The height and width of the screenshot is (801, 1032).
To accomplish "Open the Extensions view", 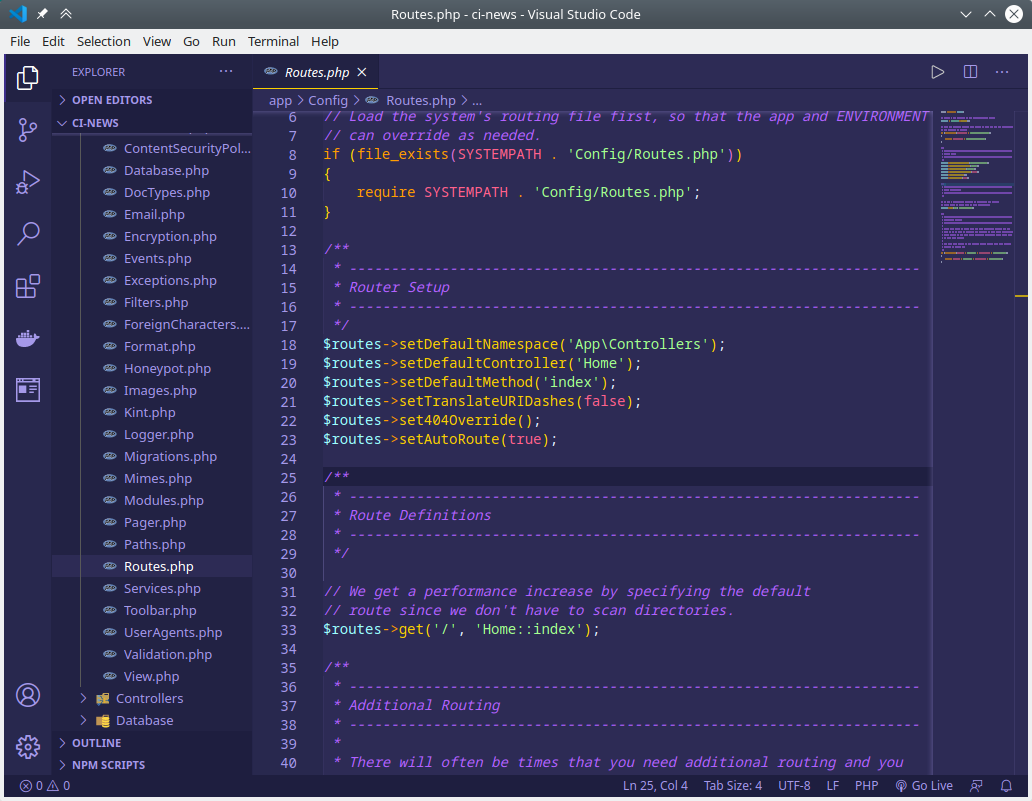I will (28, 286).
